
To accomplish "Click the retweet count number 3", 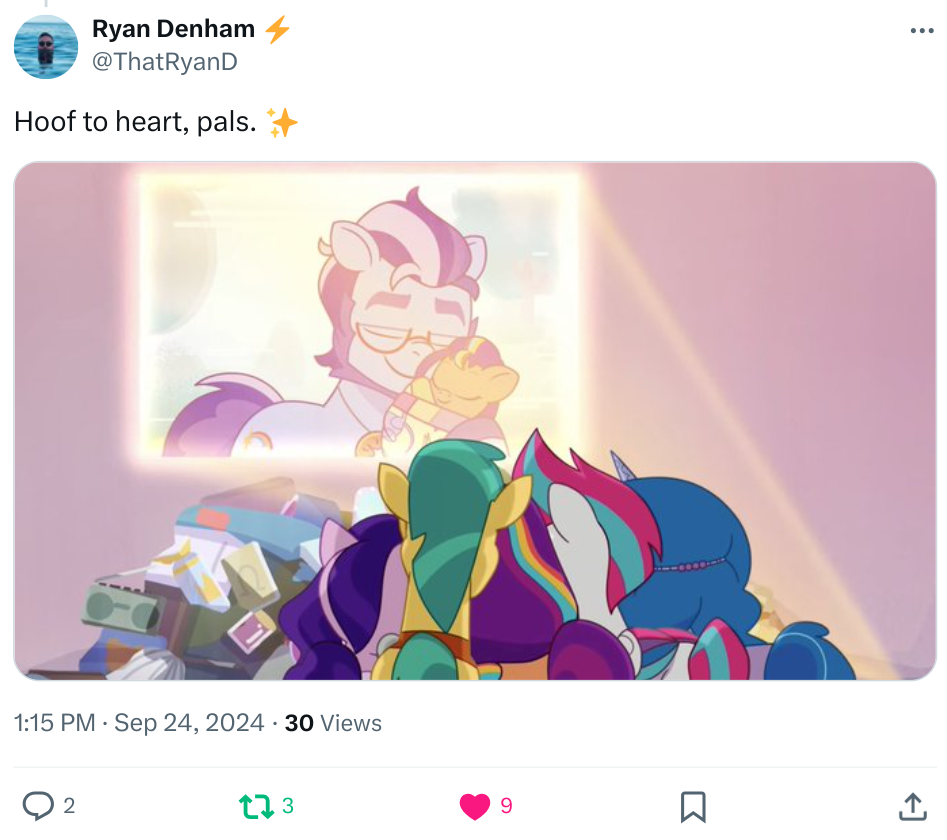I will coord(287,806).
